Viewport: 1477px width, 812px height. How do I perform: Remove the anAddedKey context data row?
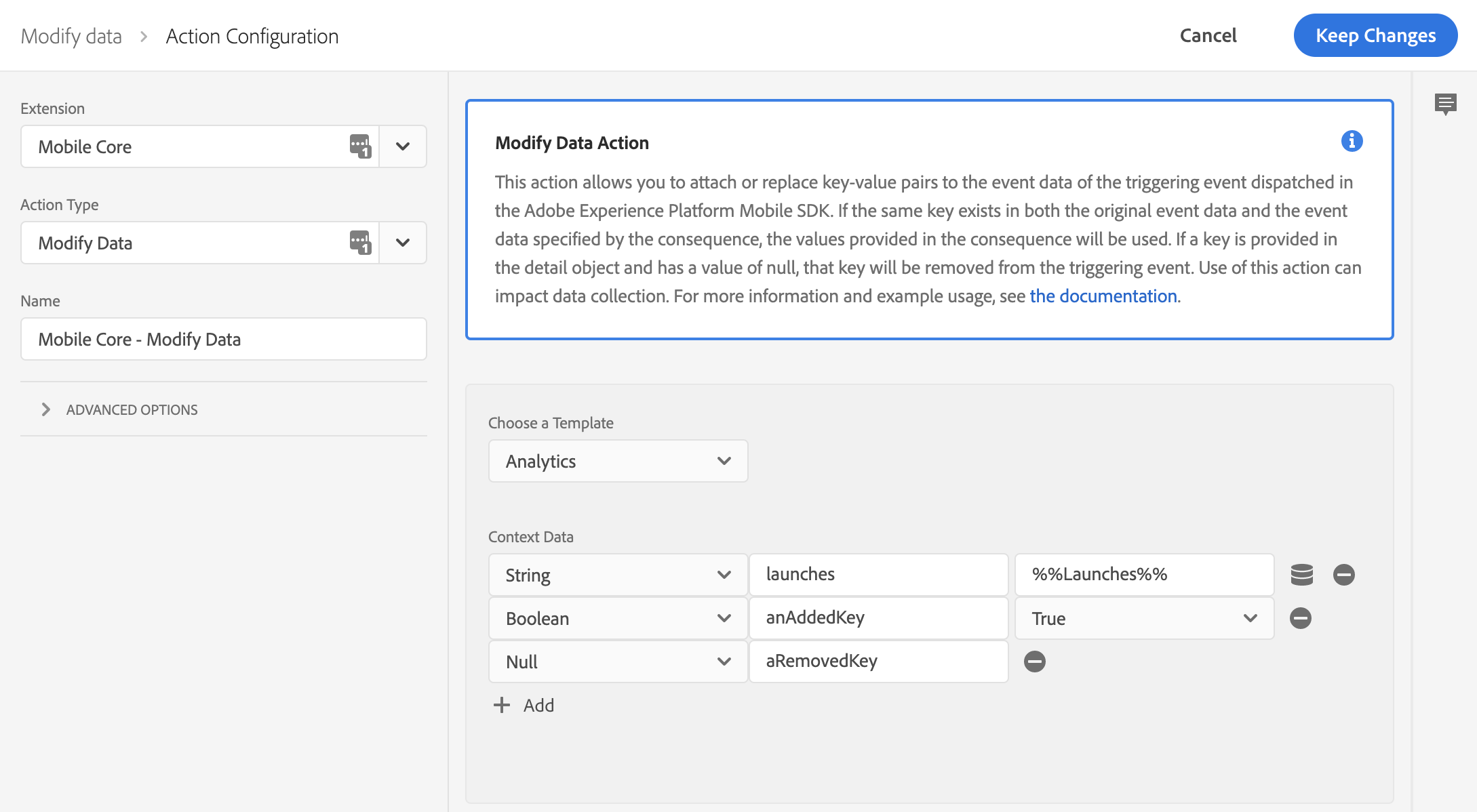click(1300, 618)
